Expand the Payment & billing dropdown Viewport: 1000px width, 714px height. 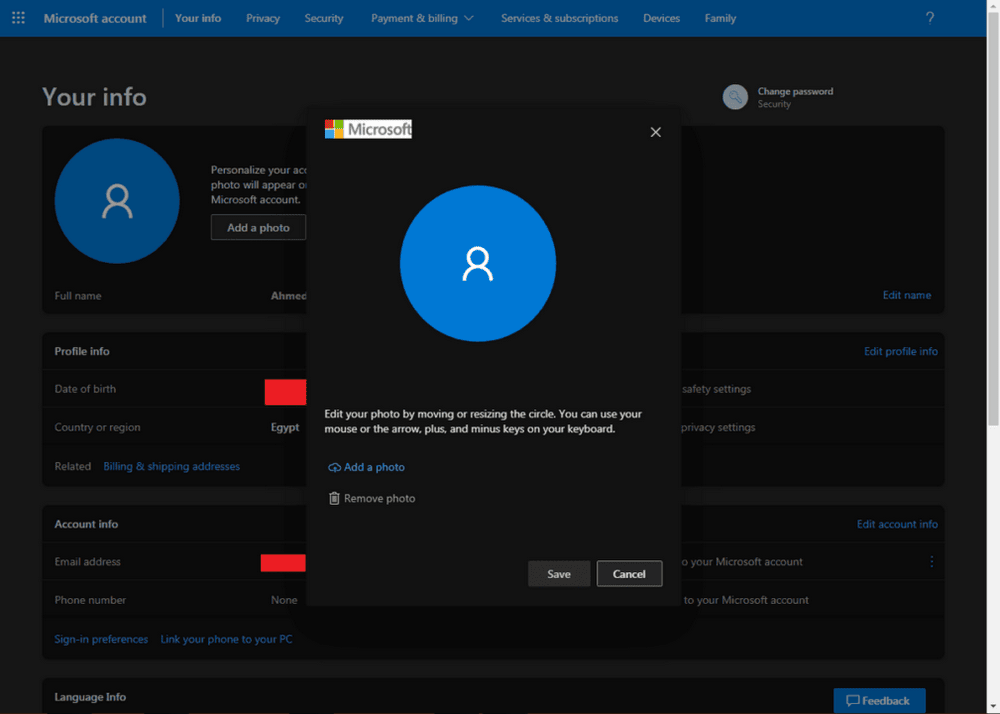(422, 17)
